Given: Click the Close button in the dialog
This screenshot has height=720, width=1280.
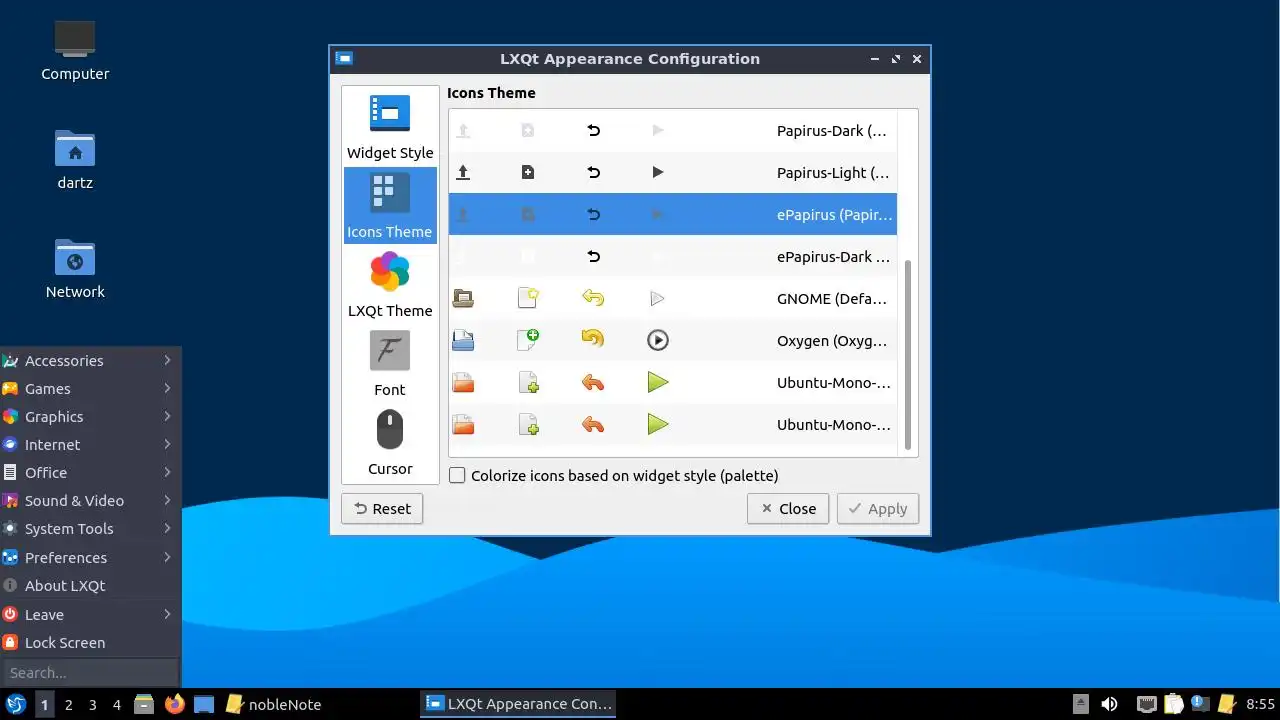Looking at the screenshot, I should click(x=788, y=508).
